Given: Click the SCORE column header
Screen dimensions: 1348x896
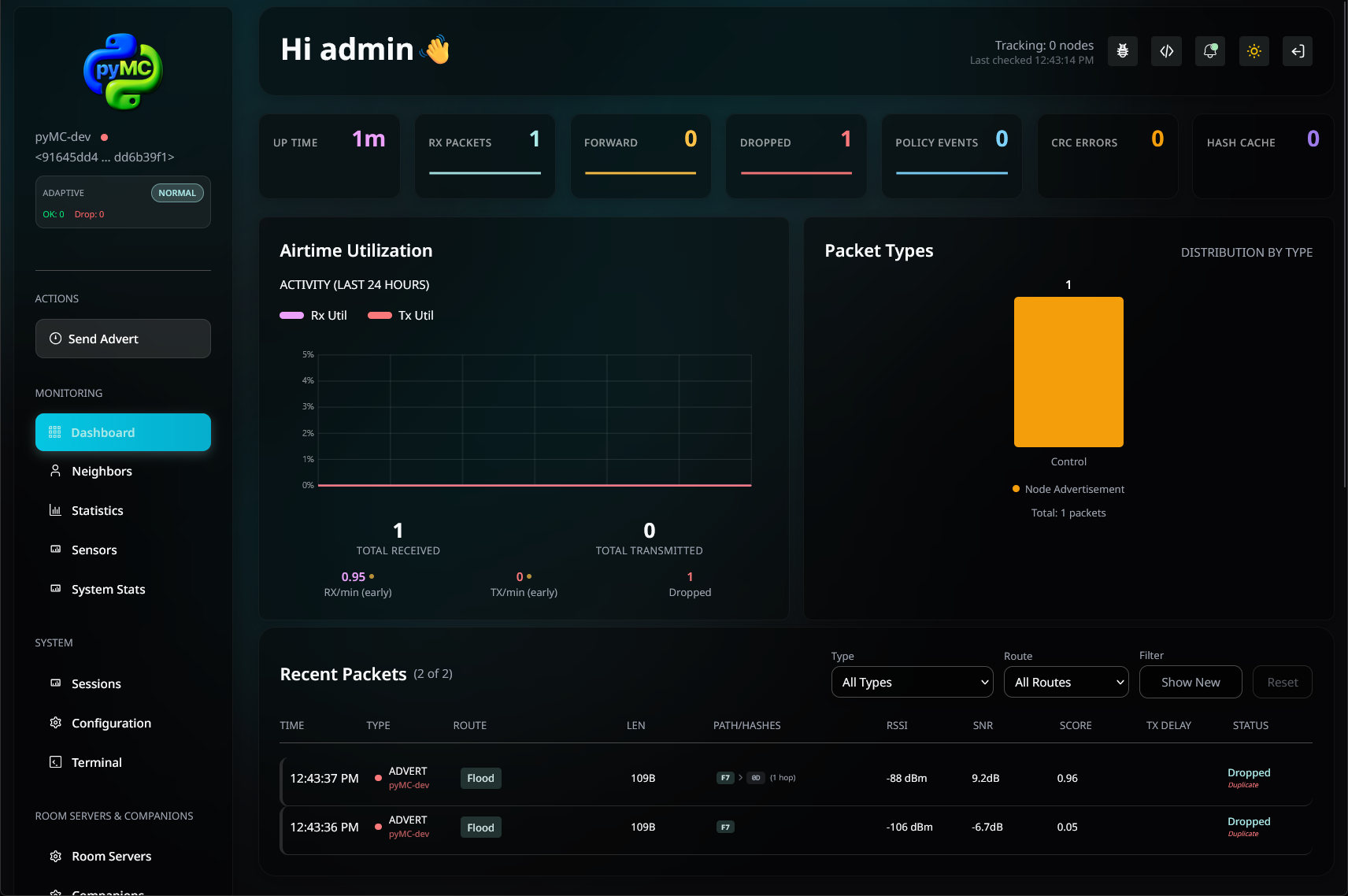Looking at the screenshot, I should pyautogui.click(x=1076, y=725).
